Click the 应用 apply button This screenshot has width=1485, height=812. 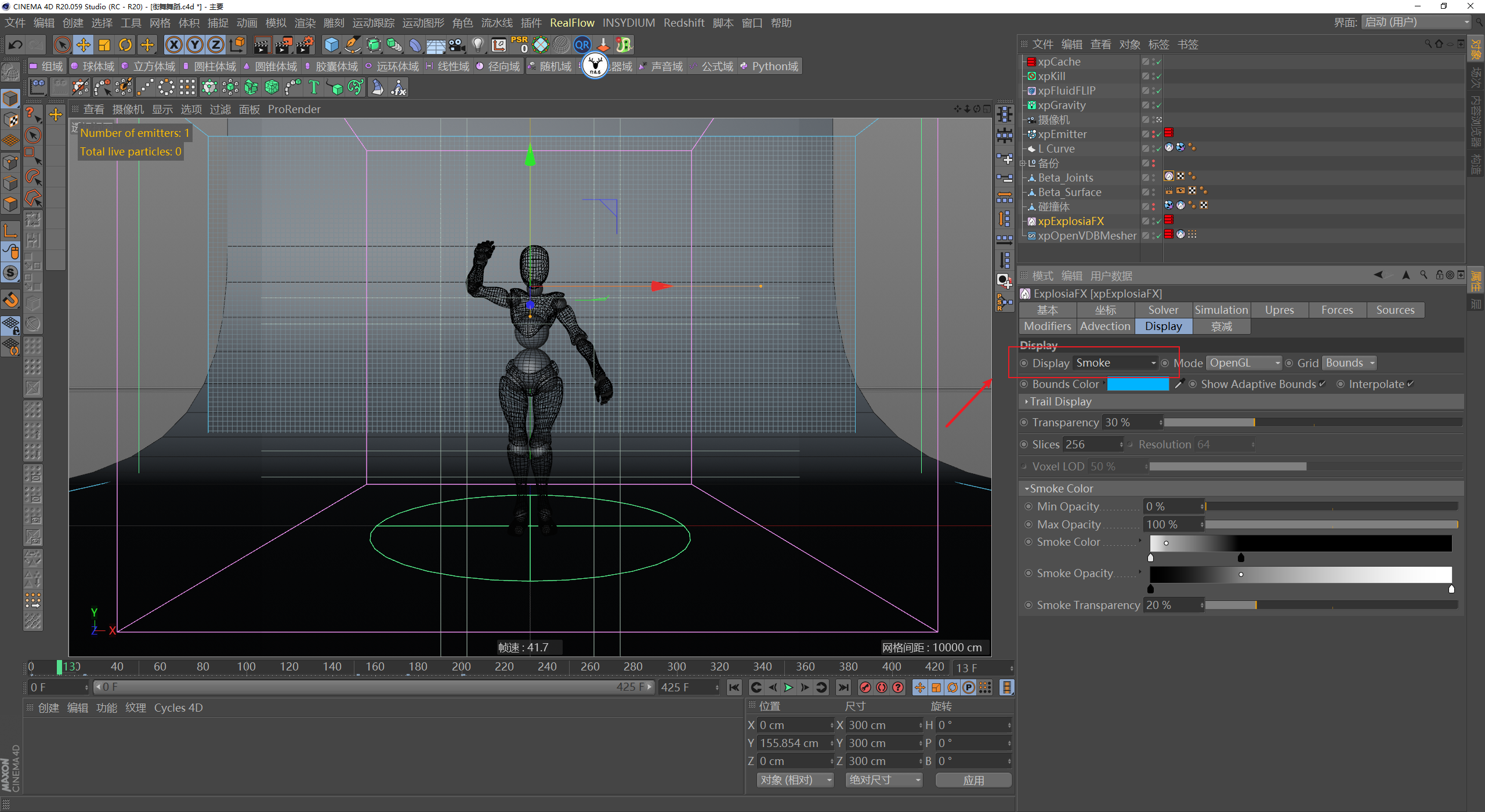pyautogui.click(x=973, y=780)
